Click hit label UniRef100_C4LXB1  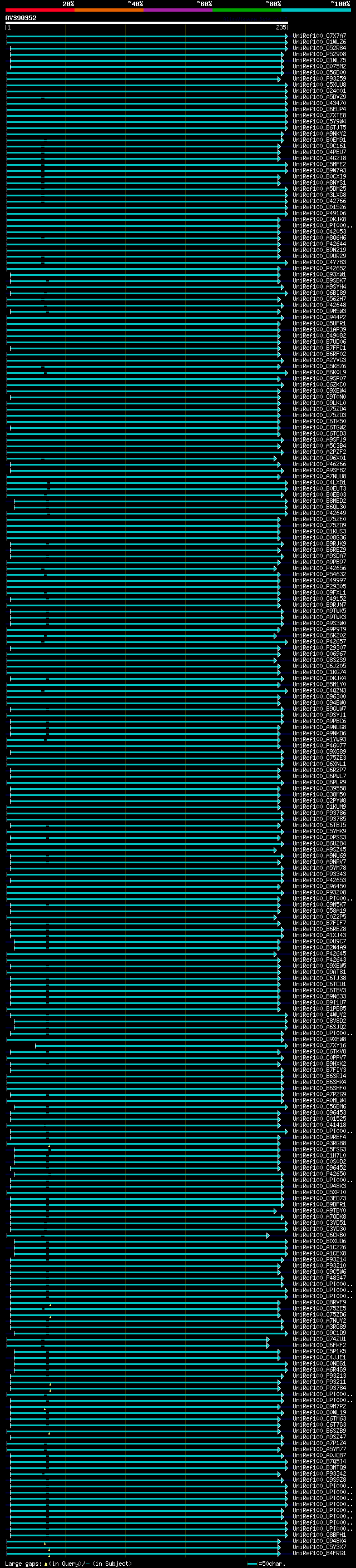pos(319,483)
